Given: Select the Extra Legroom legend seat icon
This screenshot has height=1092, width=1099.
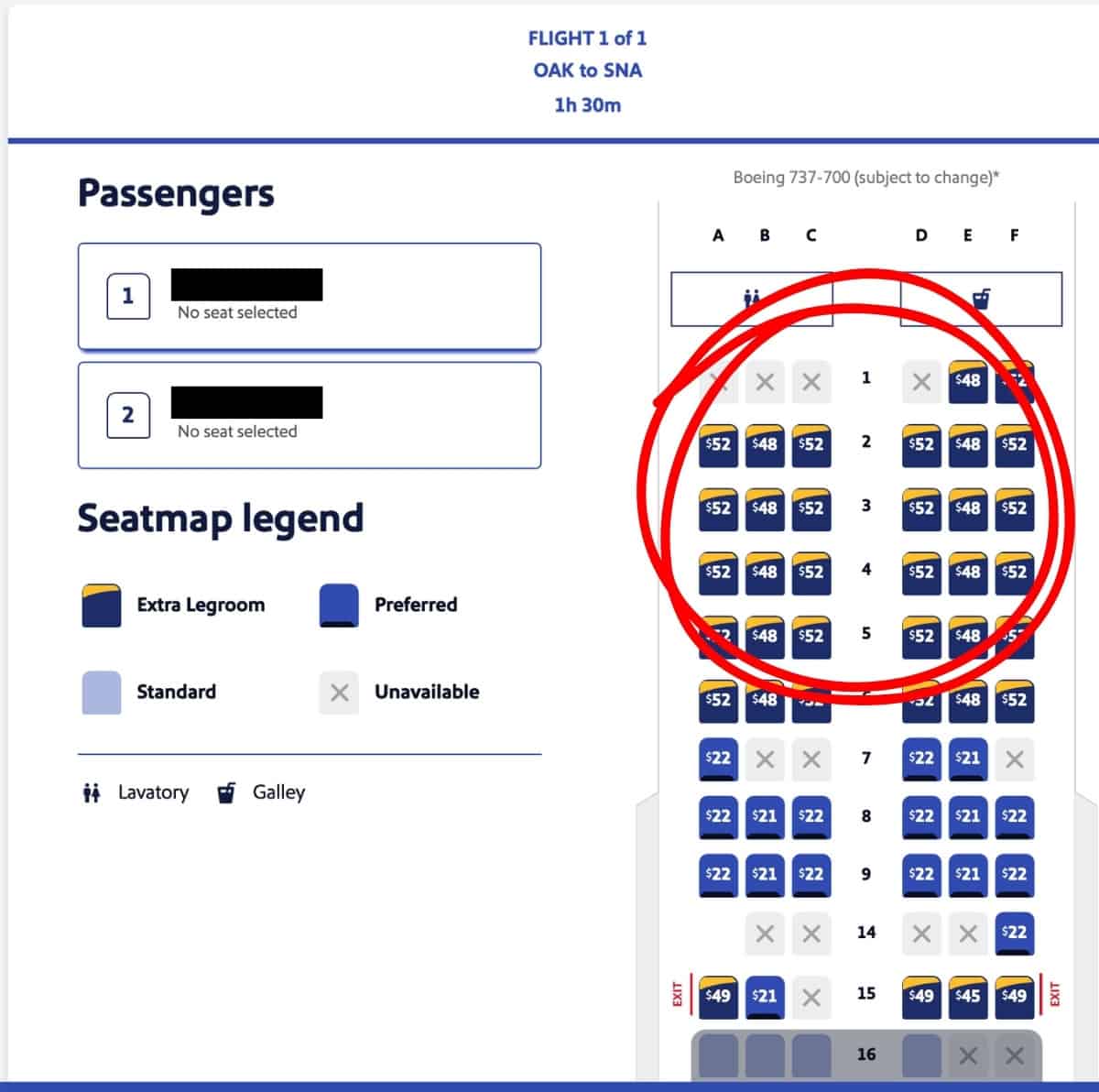Looking at the screenshot, I should click(101, 605).
